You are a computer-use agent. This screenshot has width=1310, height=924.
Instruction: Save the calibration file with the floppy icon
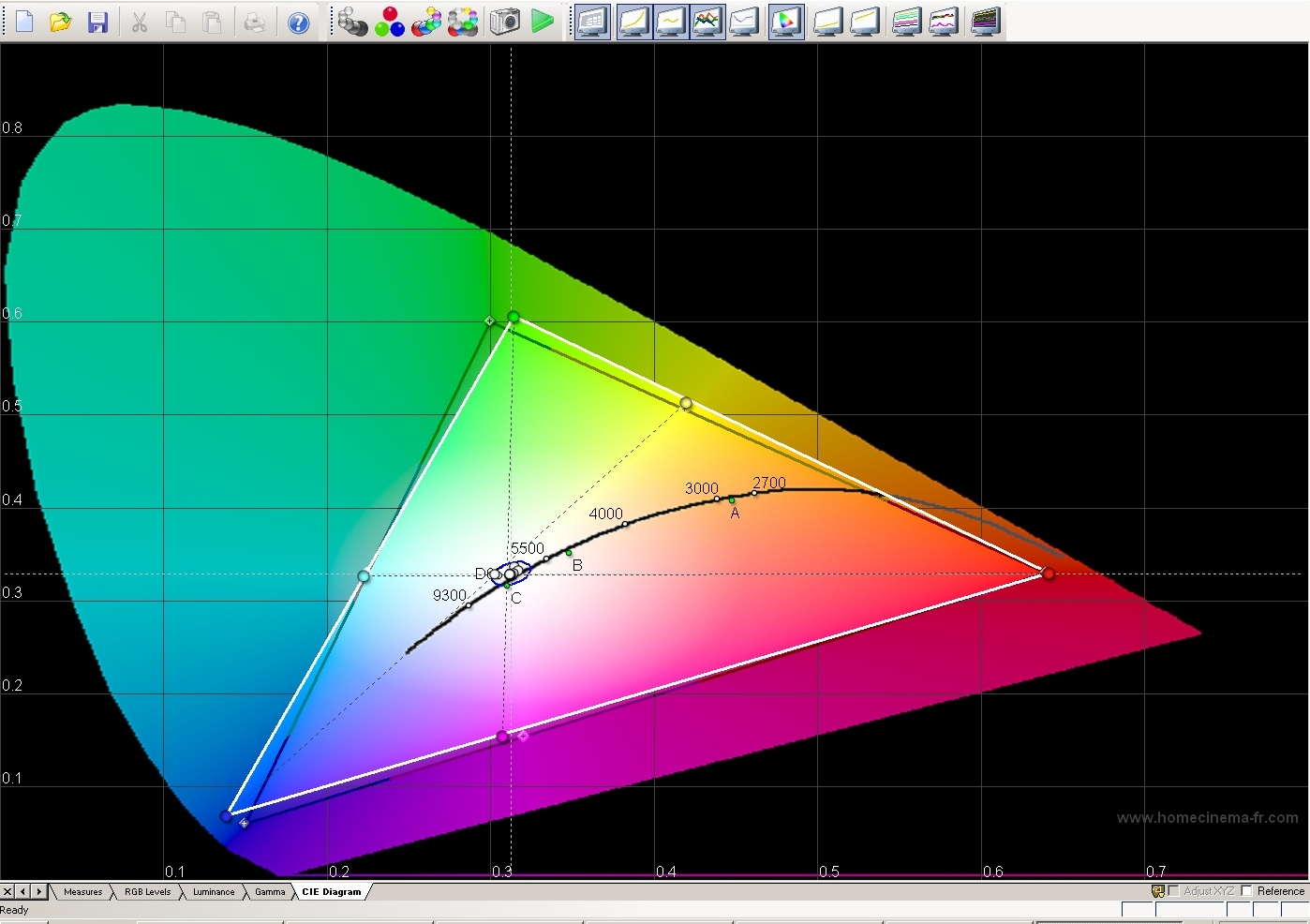click(97, 22)
